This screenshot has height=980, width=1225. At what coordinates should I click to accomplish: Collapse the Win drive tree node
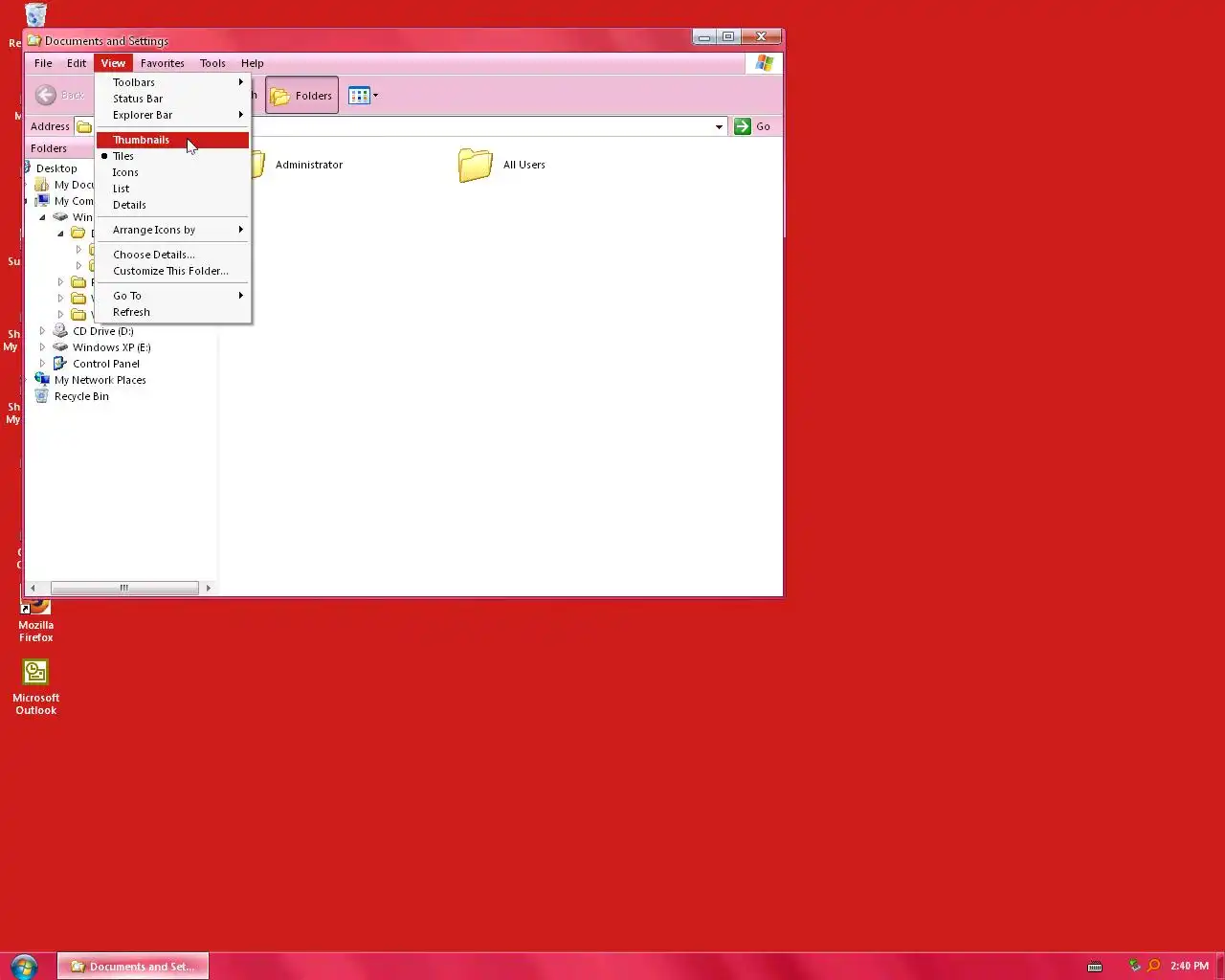click(x=42, y=217)
